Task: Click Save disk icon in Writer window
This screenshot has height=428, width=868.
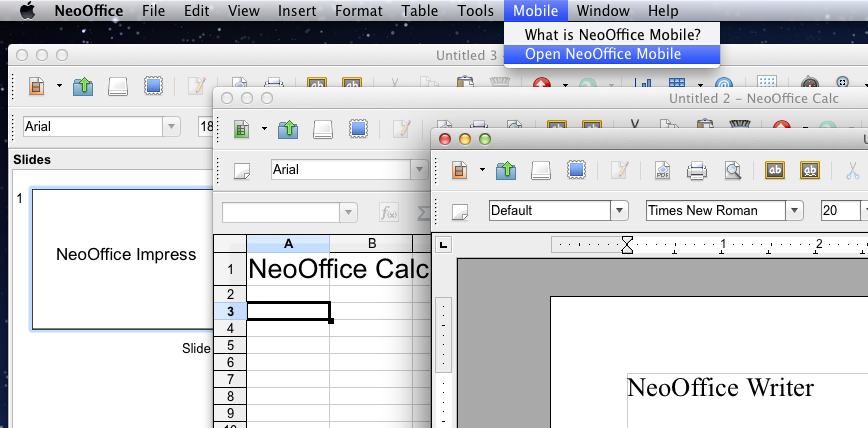Action: (541, 170)
